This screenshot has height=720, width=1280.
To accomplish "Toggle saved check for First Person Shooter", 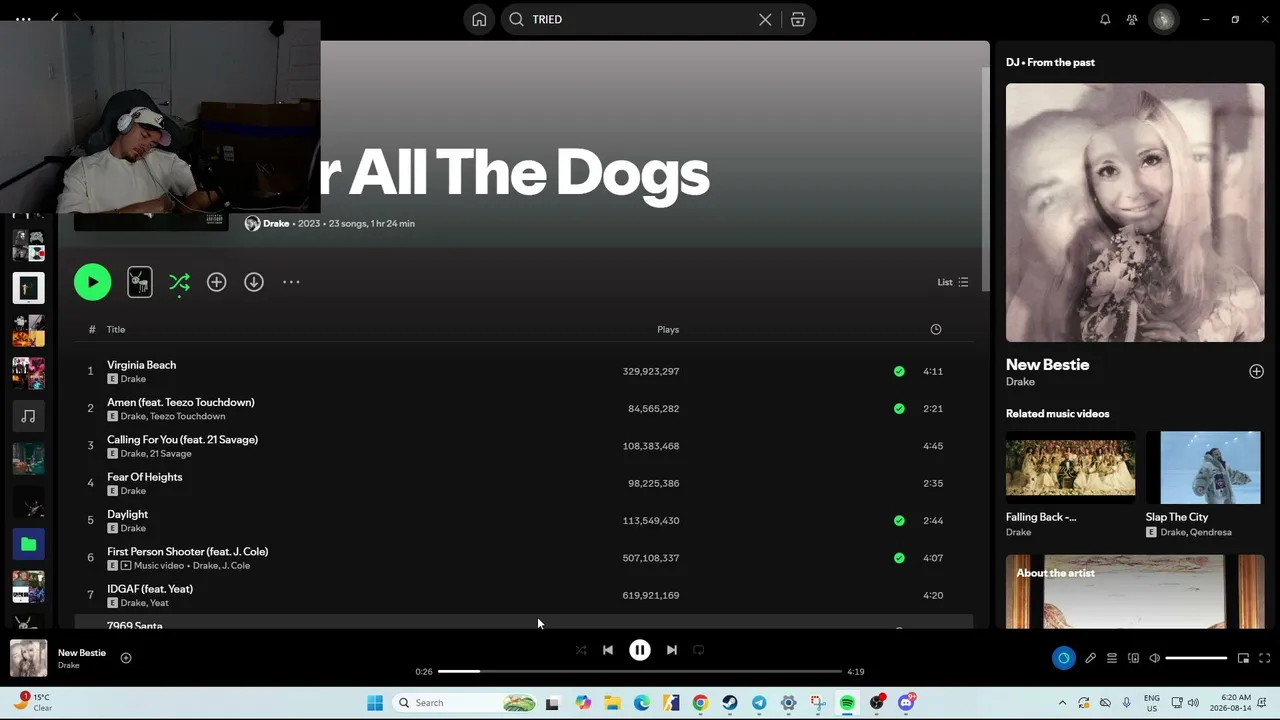I will tap(899, 558).
